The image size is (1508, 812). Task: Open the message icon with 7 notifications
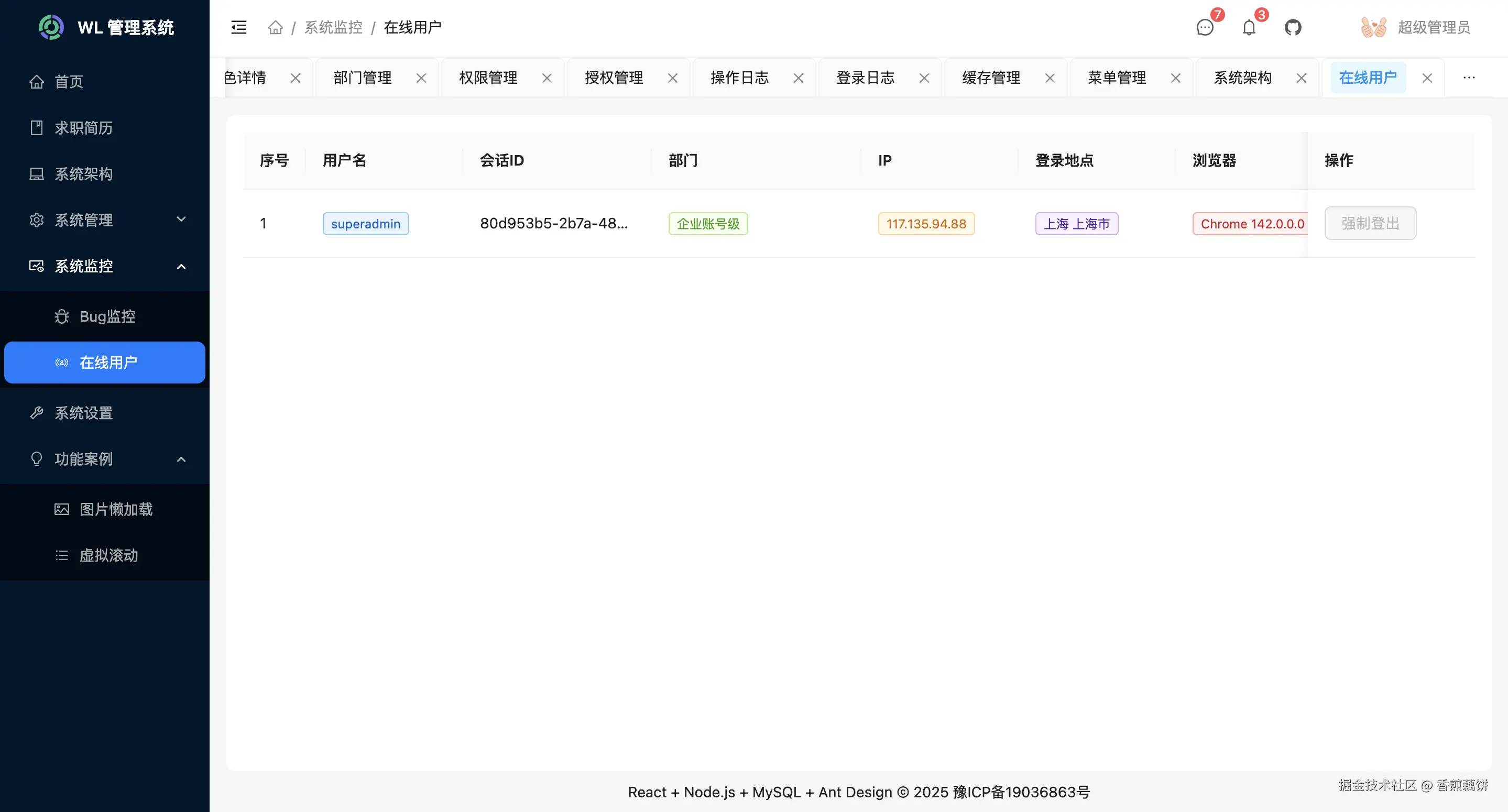click(1204, 28)
